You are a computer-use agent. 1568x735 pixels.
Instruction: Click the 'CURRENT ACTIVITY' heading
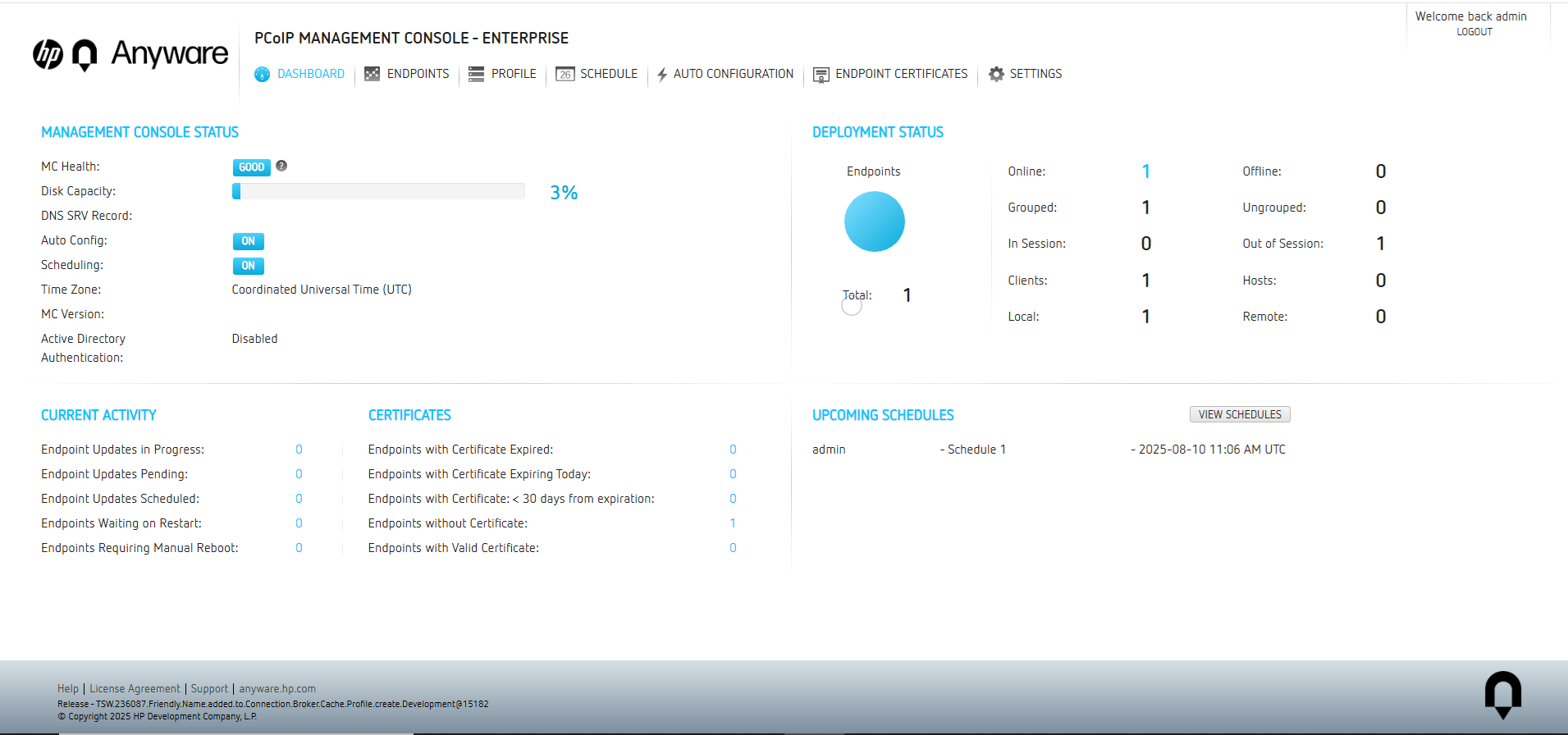coord(98,415)
